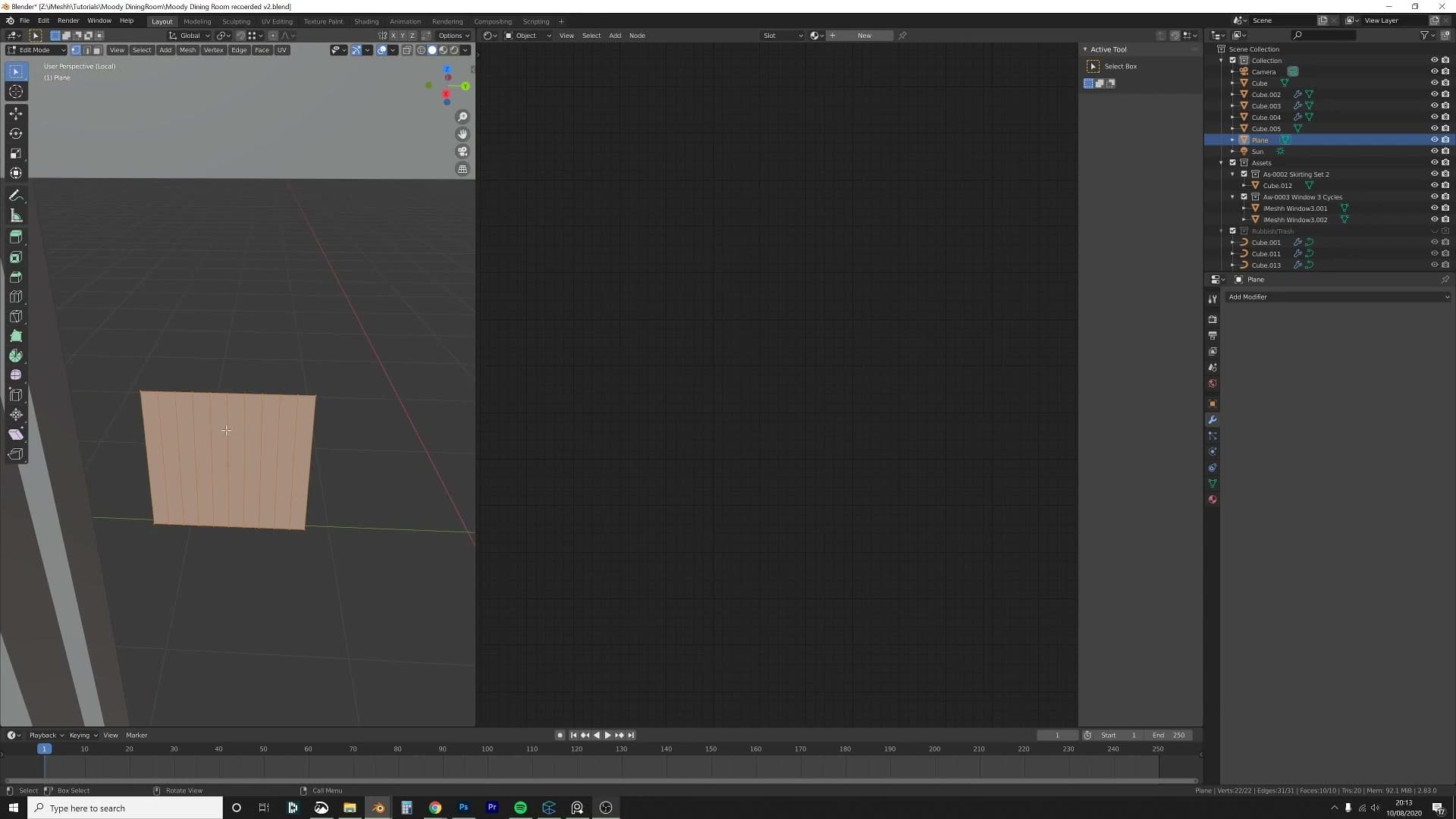Toggle orthographic grid view icon
This screenshot has width=1456, height=819.
[x=463, y=169]
